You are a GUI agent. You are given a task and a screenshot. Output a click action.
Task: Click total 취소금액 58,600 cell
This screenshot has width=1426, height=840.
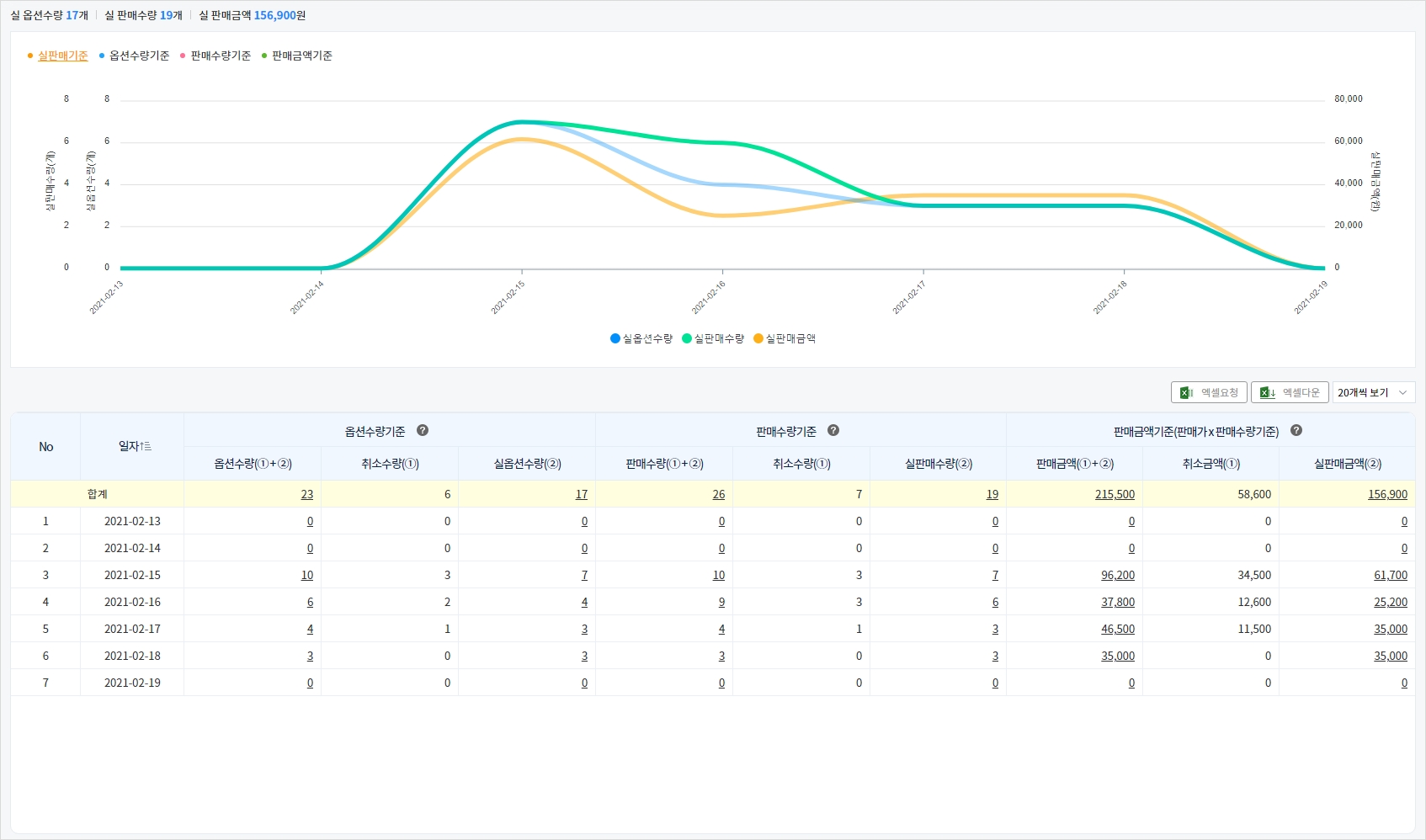point(1211,494)
